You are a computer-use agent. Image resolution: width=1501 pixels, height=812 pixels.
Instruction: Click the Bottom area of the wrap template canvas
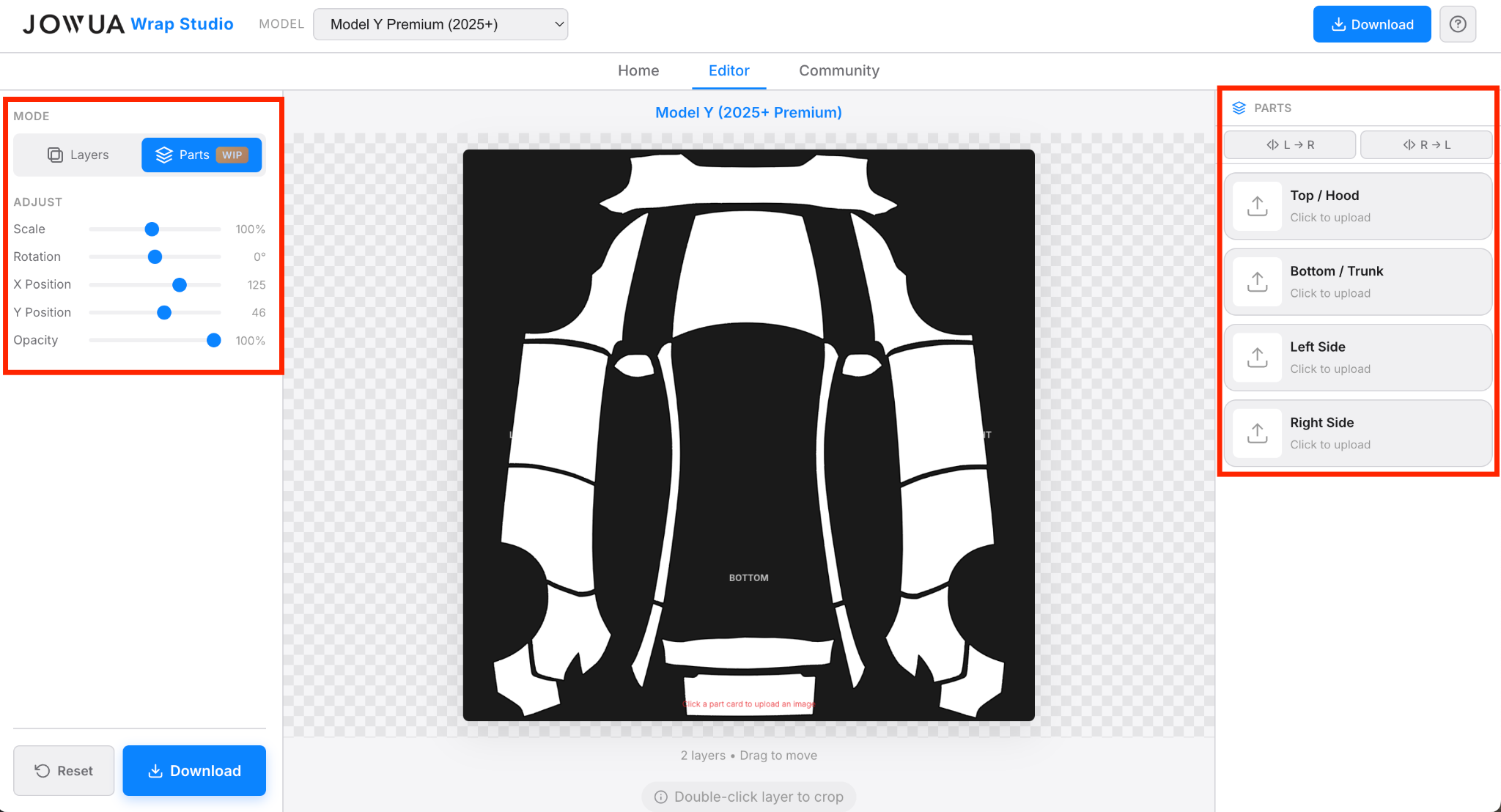click(748, 577)
